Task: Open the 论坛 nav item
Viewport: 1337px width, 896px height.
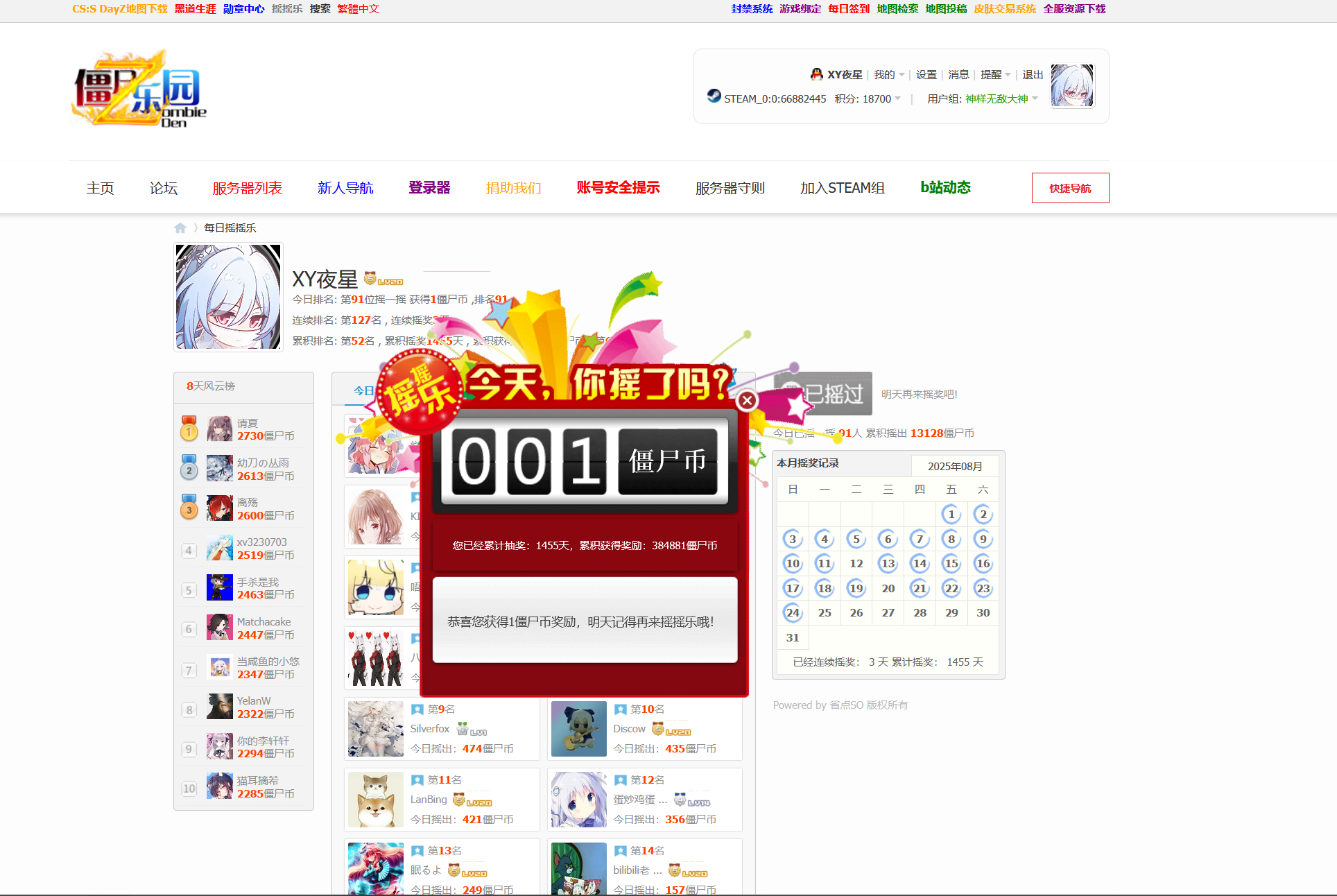Action: [x=164, y=188]
